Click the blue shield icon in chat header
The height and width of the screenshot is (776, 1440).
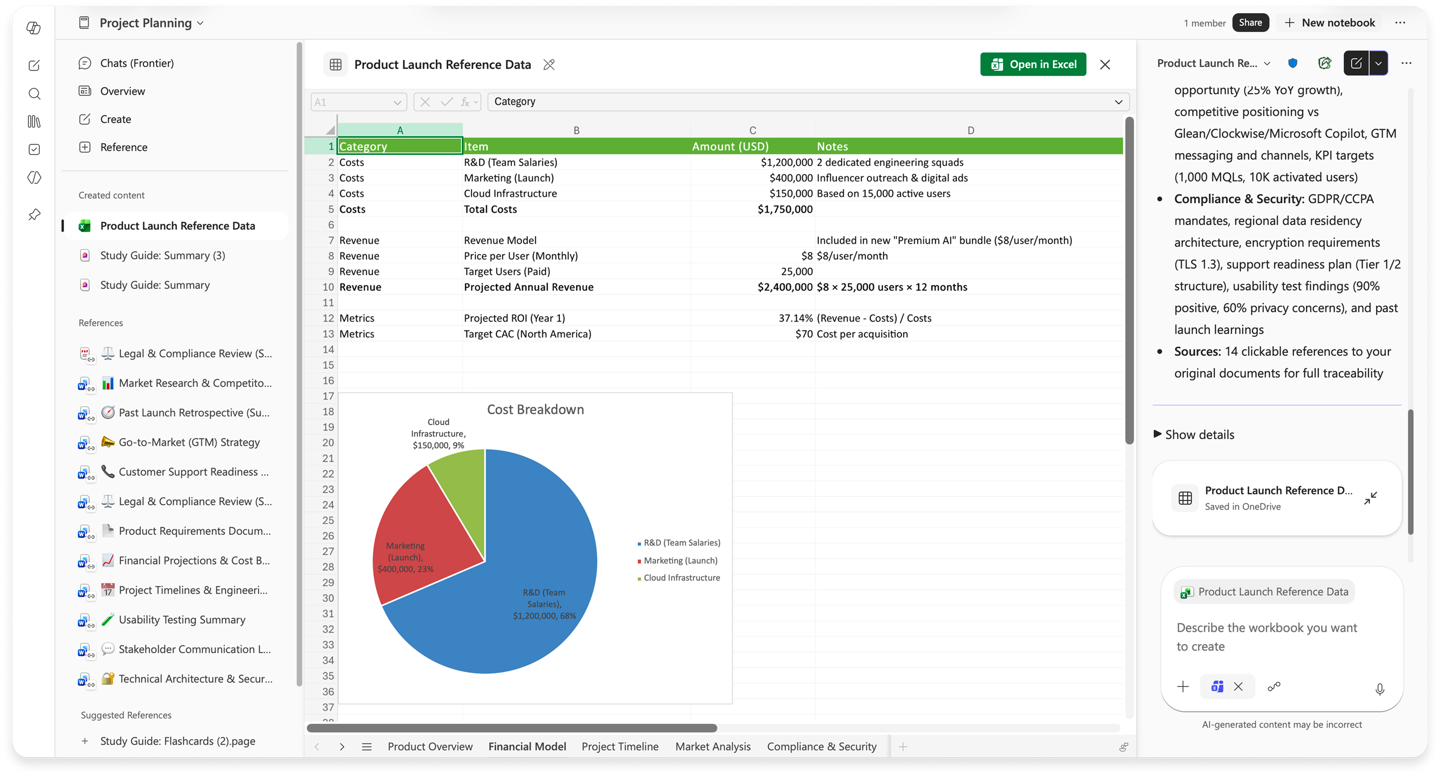[1293, 63]
